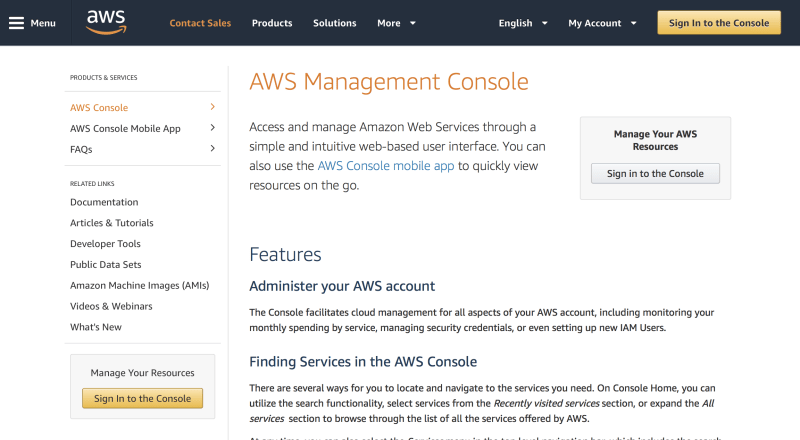Click the chevron next to AWS Console
The image size is (800, 440).
click(x=212, y=107)
